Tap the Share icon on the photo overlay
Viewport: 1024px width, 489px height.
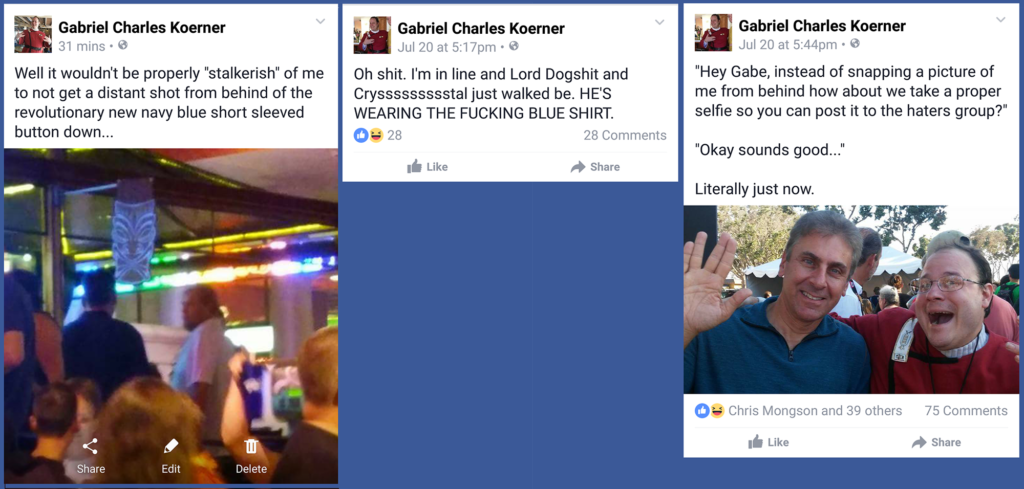click(90, 447)
